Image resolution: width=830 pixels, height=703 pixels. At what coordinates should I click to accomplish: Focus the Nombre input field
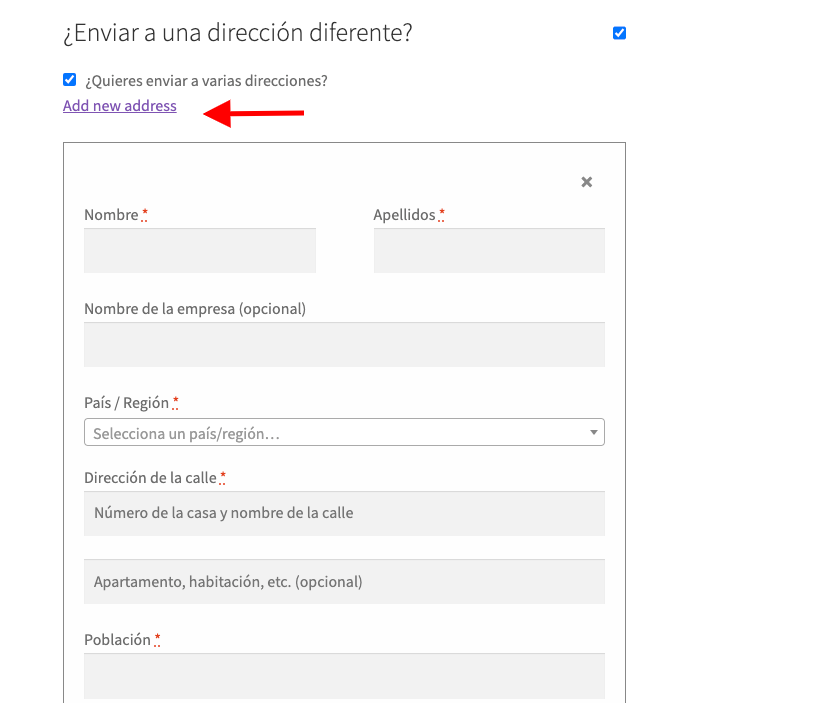pos(200,250)
